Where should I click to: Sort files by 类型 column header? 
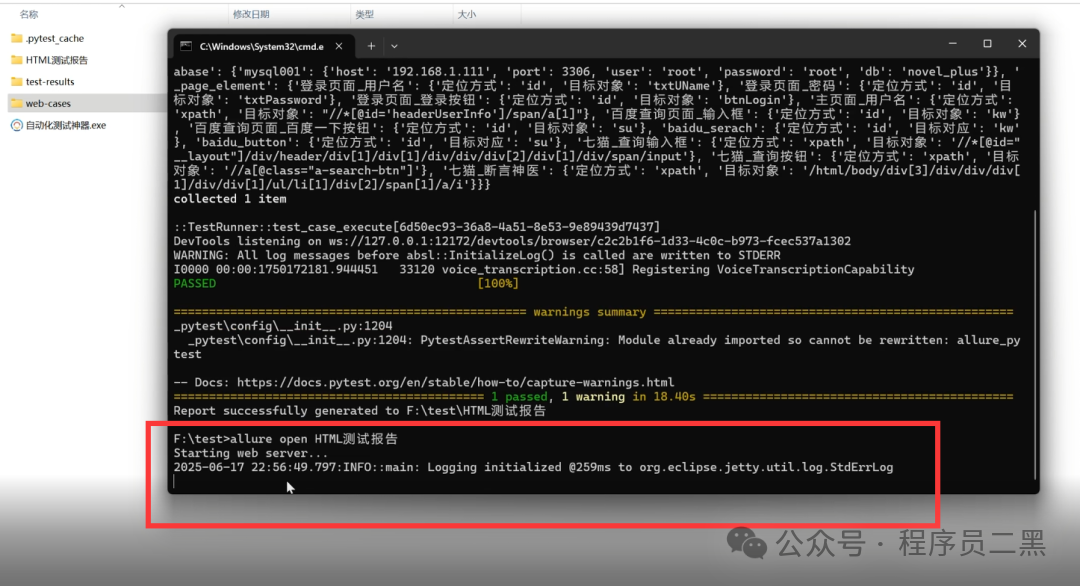(364, 14)
